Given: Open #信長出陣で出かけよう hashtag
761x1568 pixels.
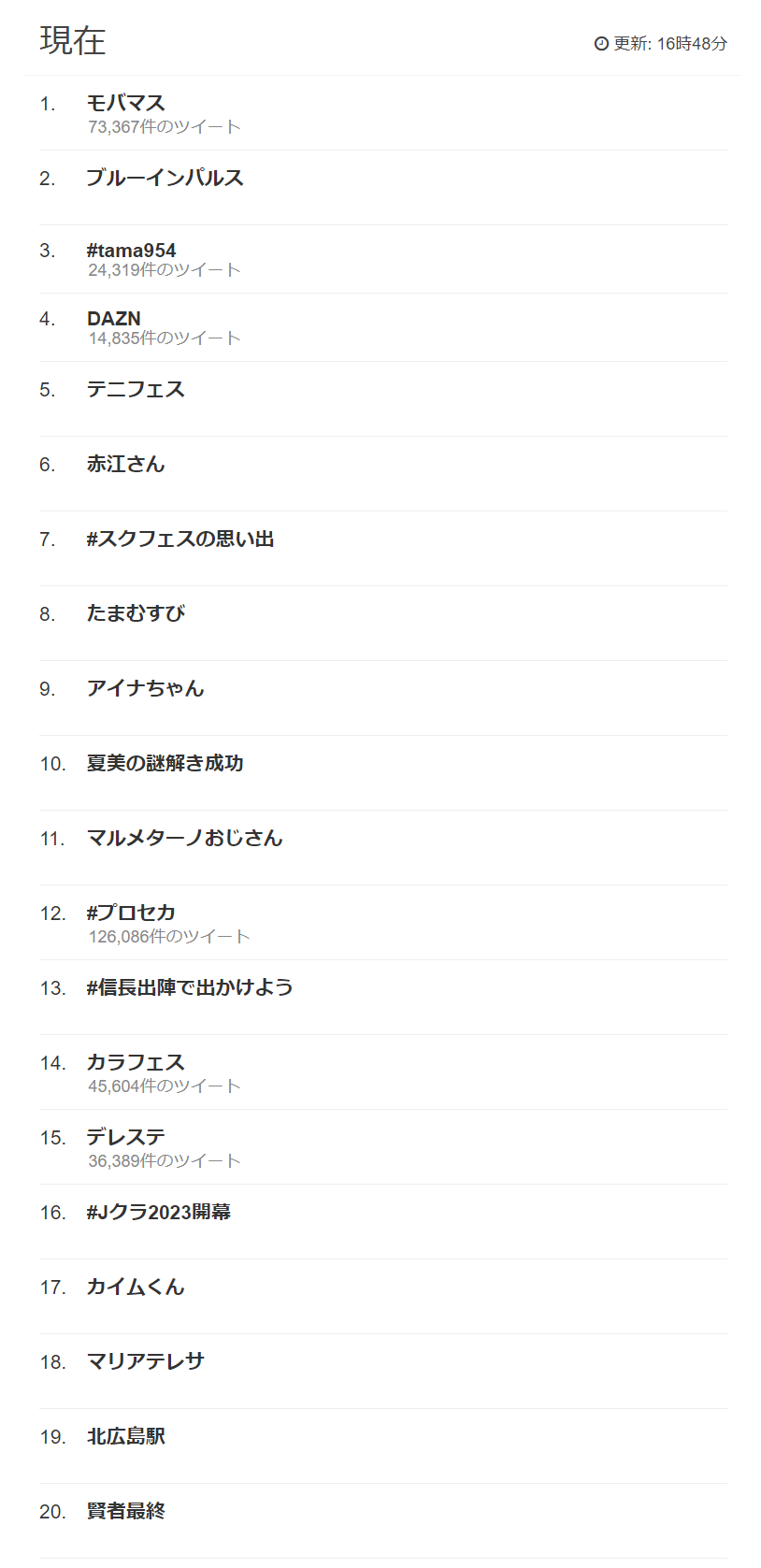Looking at the screenshot, I should 190,987.
